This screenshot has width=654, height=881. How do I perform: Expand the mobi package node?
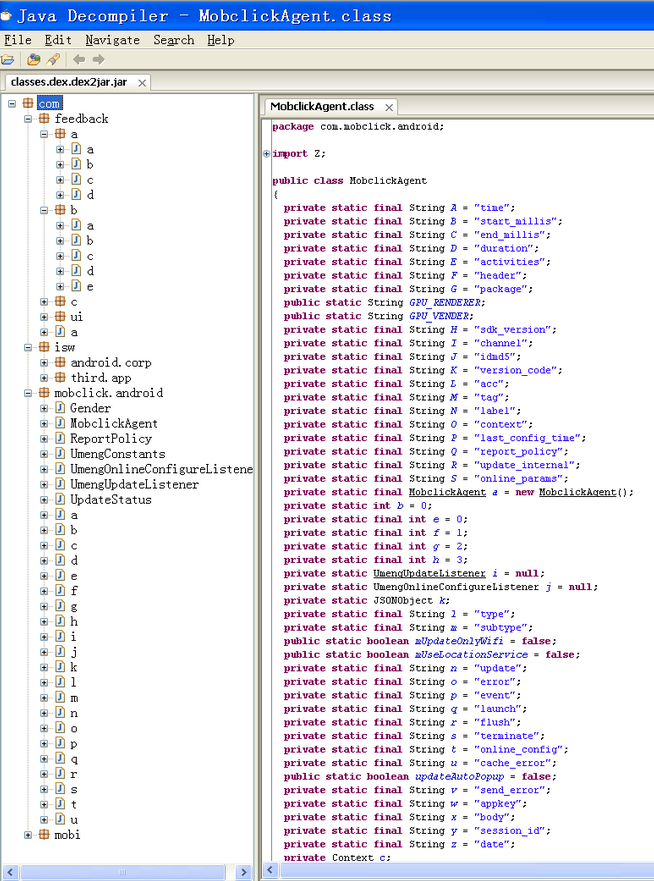[x=28, y=835]
